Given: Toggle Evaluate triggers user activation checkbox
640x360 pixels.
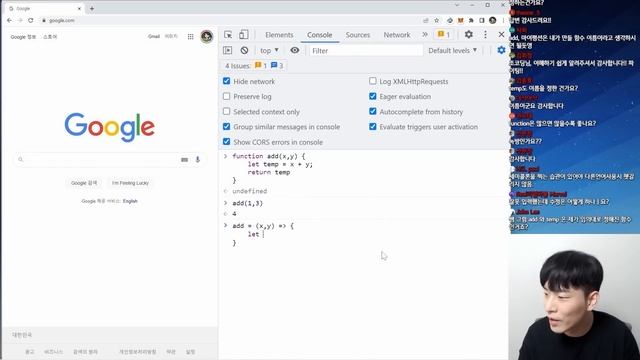Looking at the screenshot, I should pyautogui.click(x=373, y=127).
